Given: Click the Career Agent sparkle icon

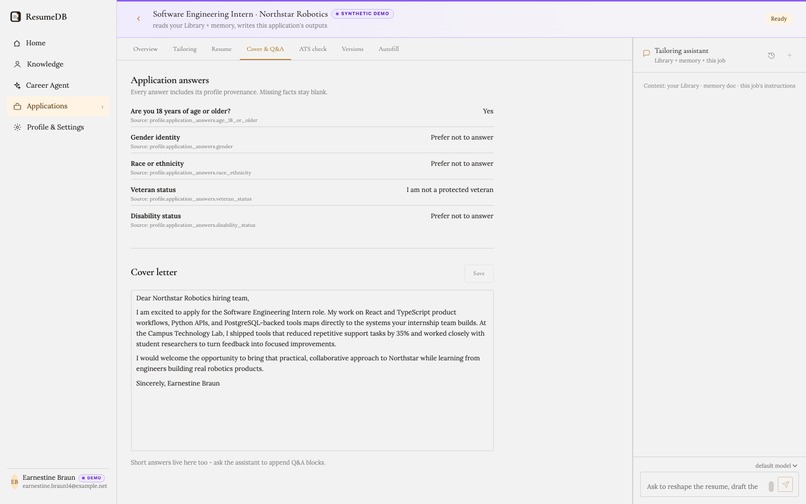Looking at the screenshot, I should pos(17,85).
